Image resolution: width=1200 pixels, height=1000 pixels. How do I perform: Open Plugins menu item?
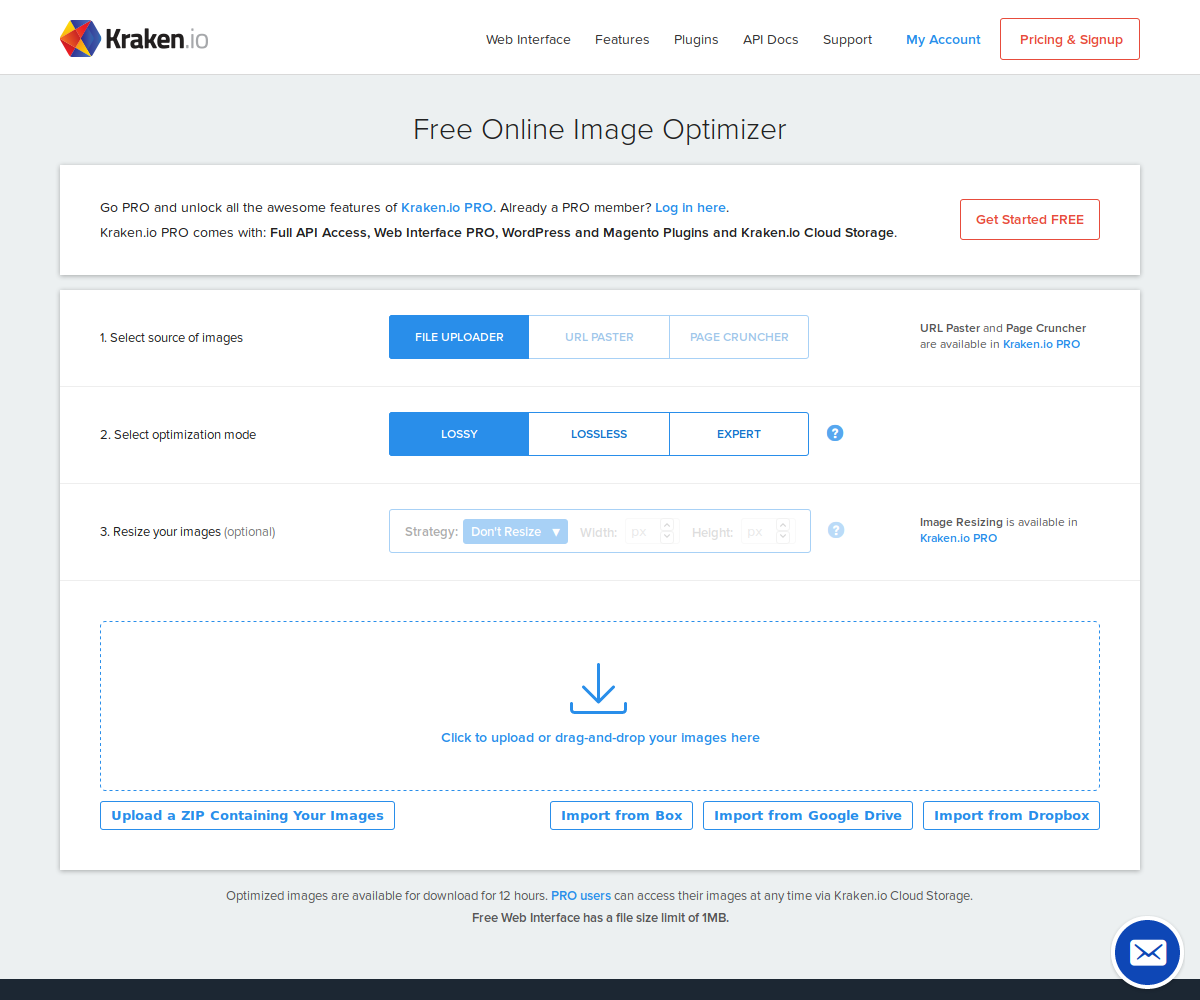696,40
